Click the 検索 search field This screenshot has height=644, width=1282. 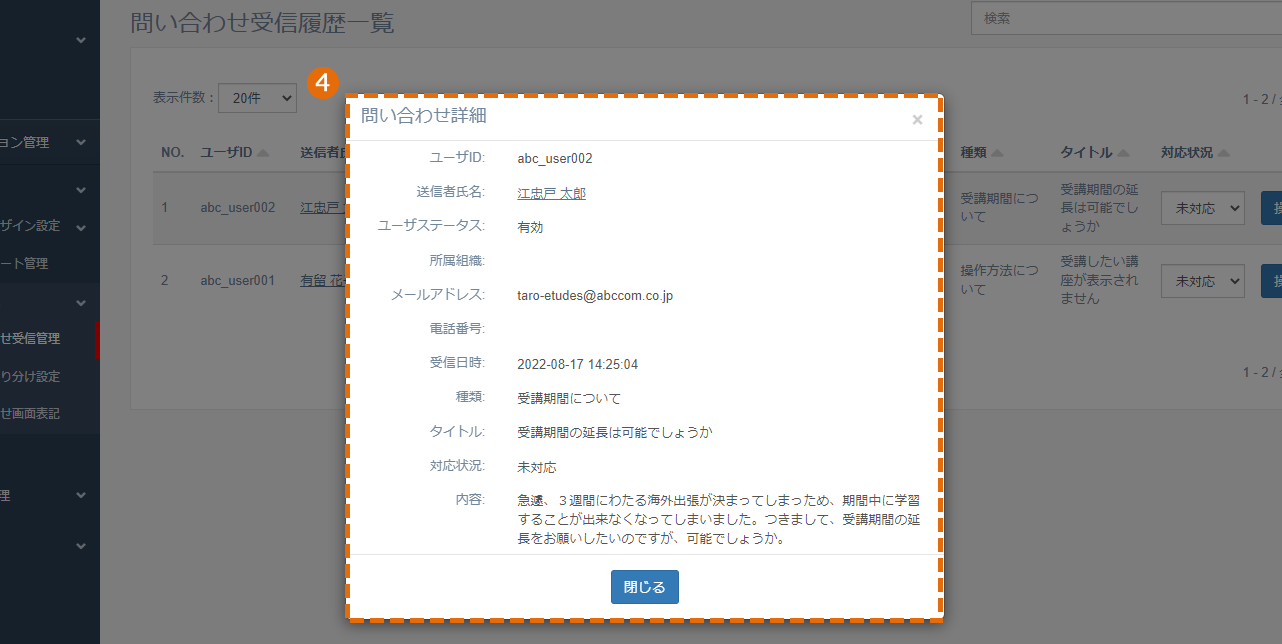1126,18
